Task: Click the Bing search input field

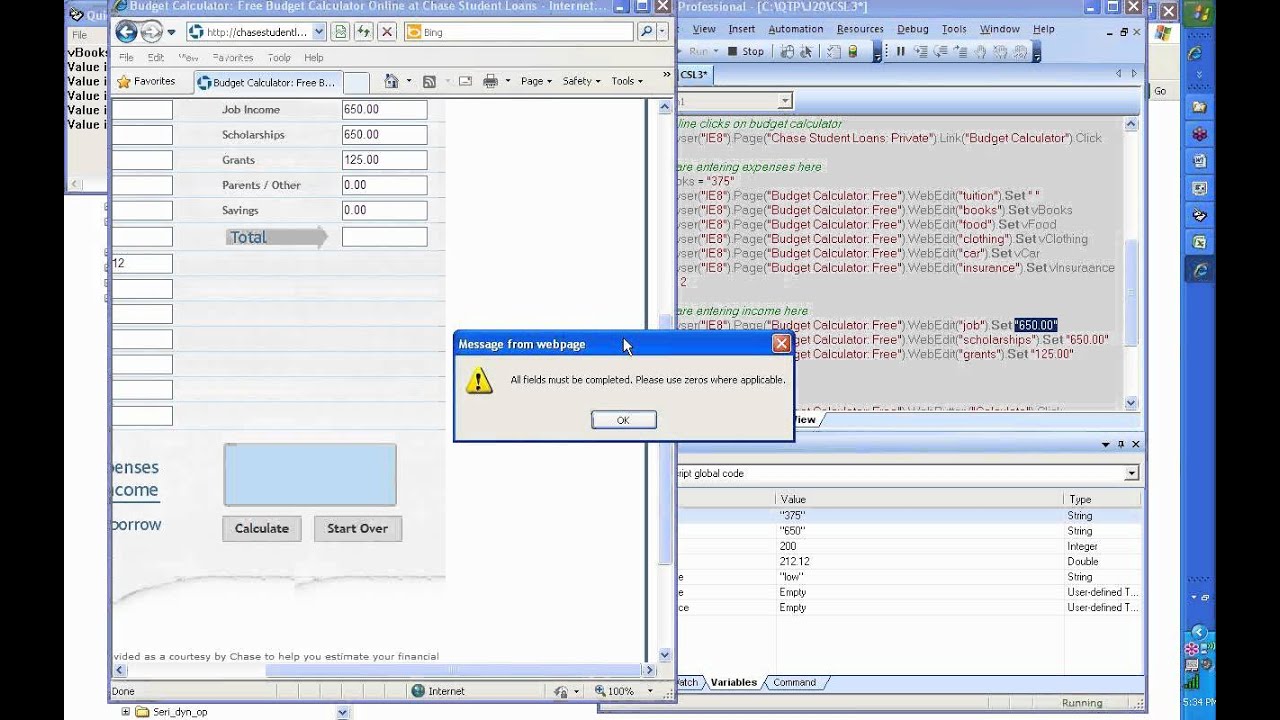Action: click(518, 32)
